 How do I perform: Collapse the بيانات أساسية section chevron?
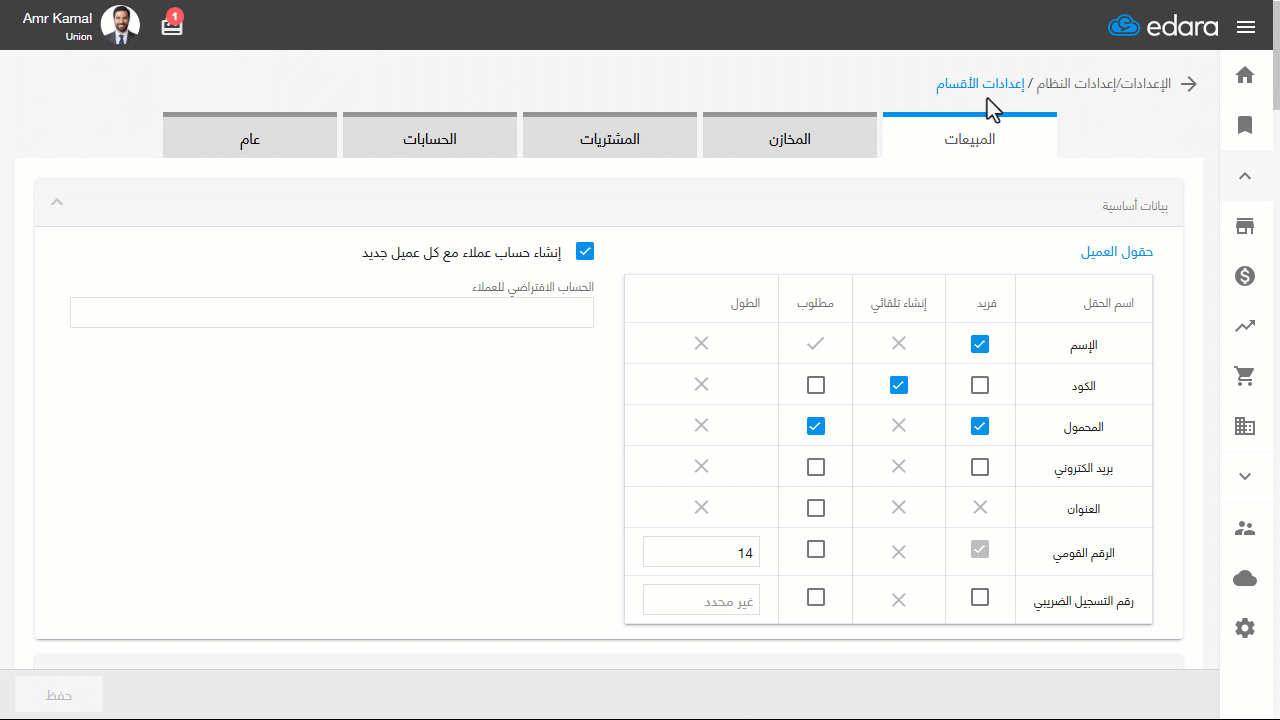point(57,202)
